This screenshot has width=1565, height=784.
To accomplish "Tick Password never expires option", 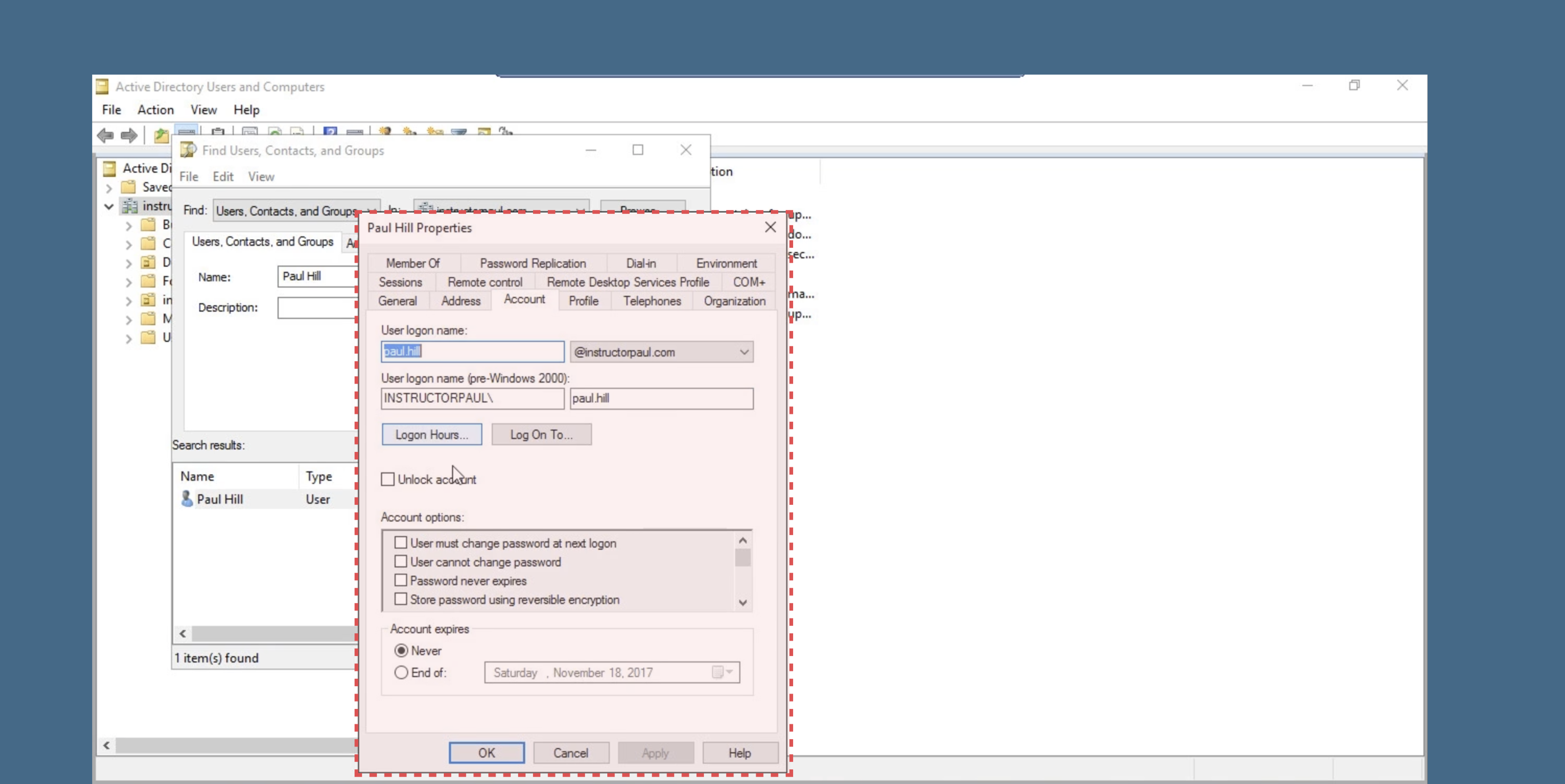I will (401, 581).
